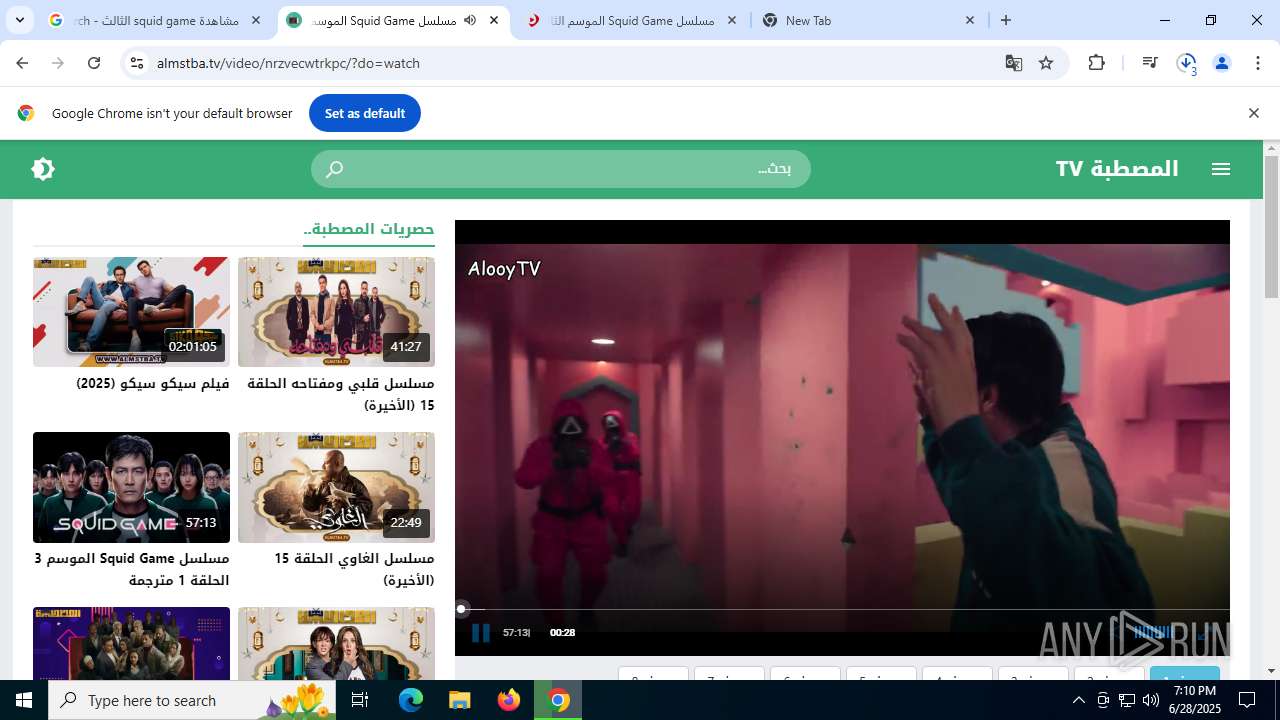The width and height of the screenshot is (1280, 720).
Task: Open Chrome downloads icon
Action: (x=1186, y=63)
